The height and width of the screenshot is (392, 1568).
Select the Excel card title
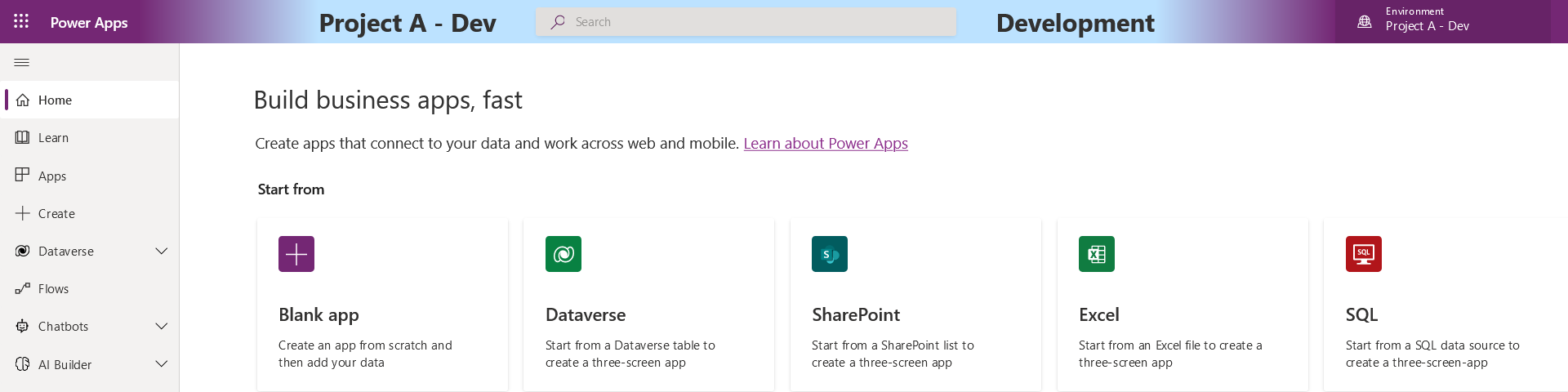tap(1099, 314)
